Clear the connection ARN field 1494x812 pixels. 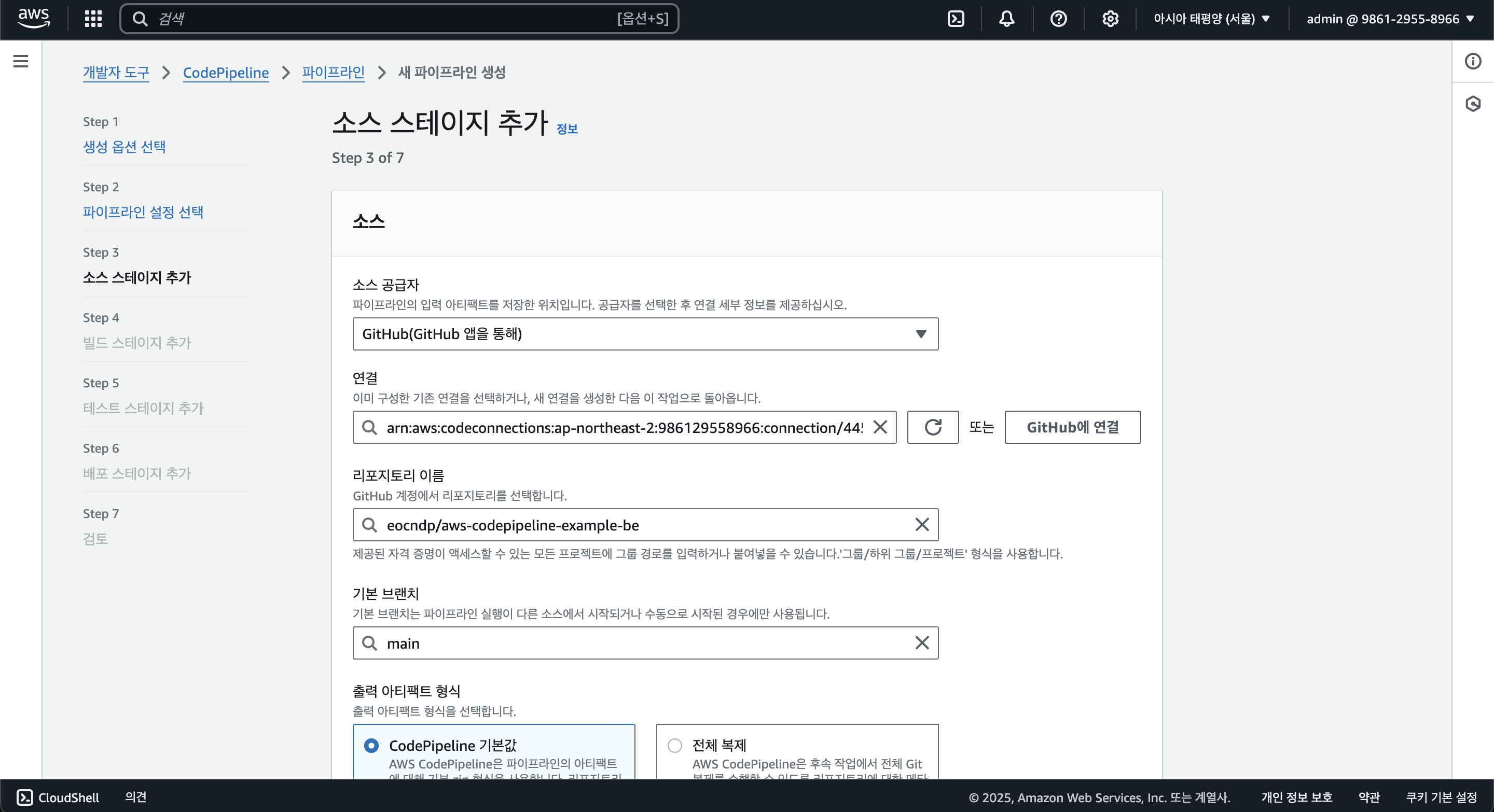(x=880, y=427)
